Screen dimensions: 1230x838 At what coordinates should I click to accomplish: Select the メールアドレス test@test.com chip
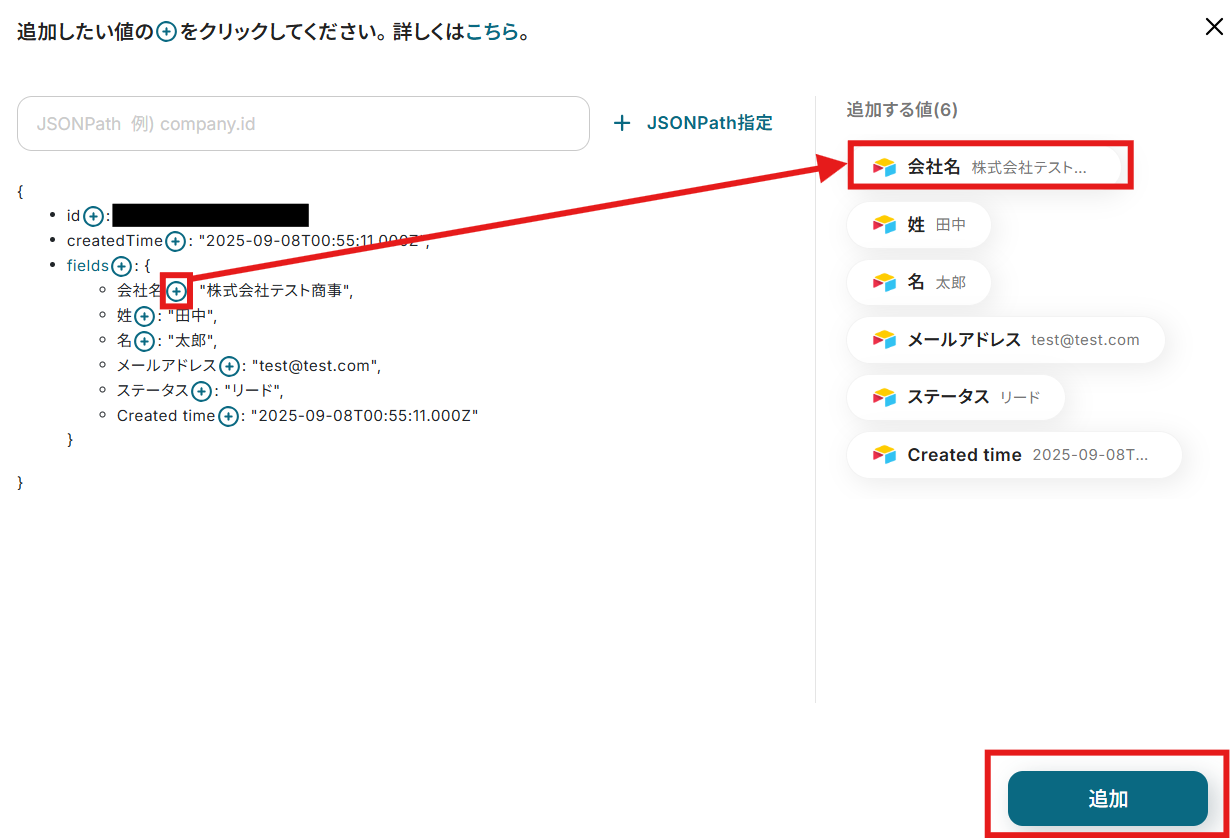tap(1005, 340)
